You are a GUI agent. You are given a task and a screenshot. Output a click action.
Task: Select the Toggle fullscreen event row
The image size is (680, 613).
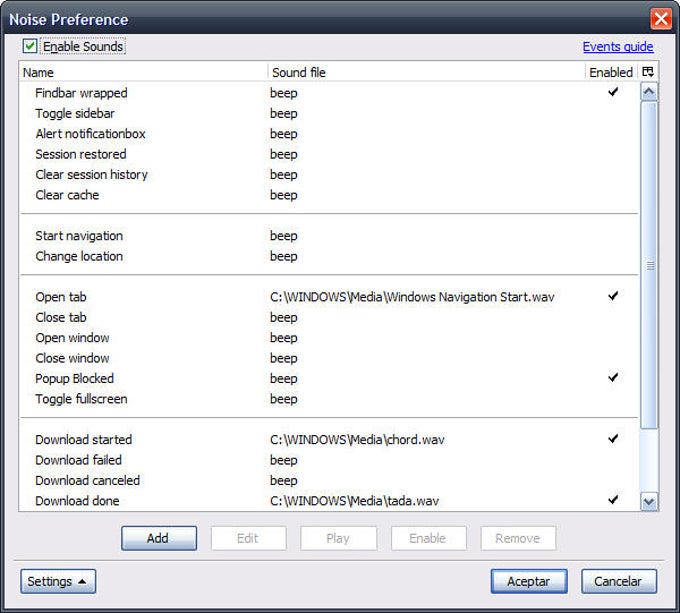point(82,399)
